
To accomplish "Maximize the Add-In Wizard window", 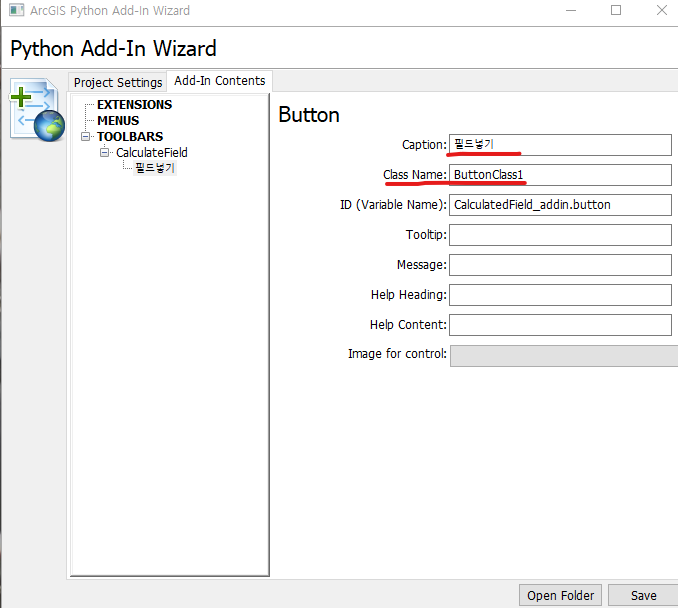I will [616, 10].
